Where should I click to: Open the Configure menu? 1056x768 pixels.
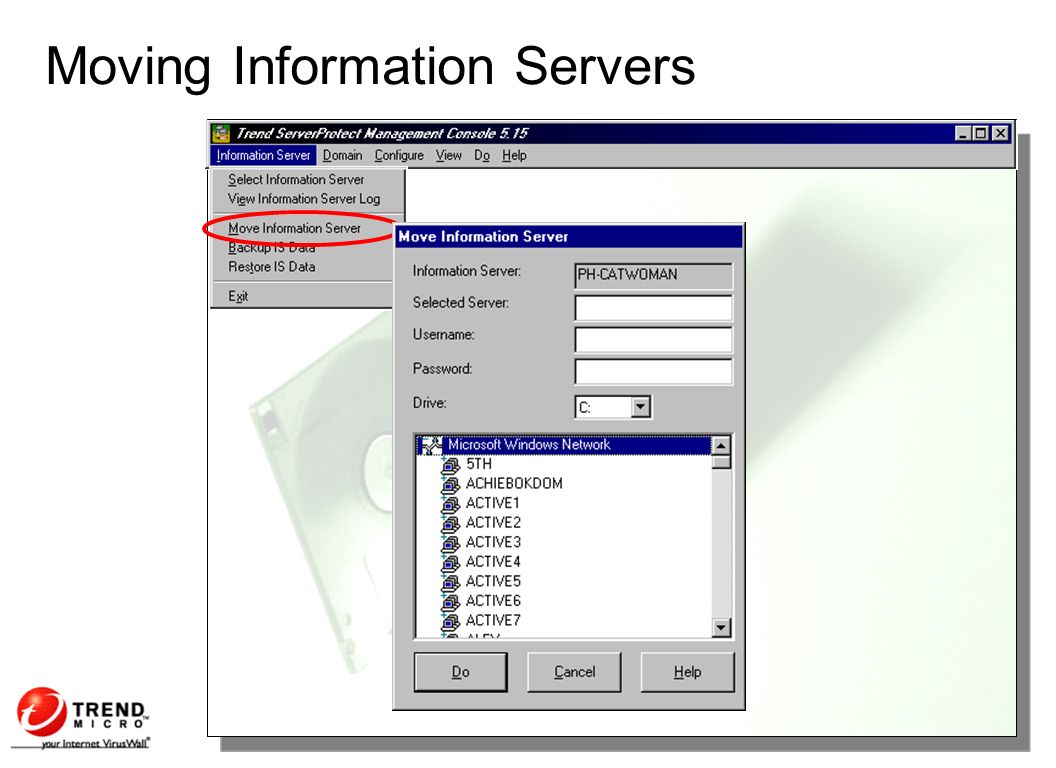tap(399, 156)
